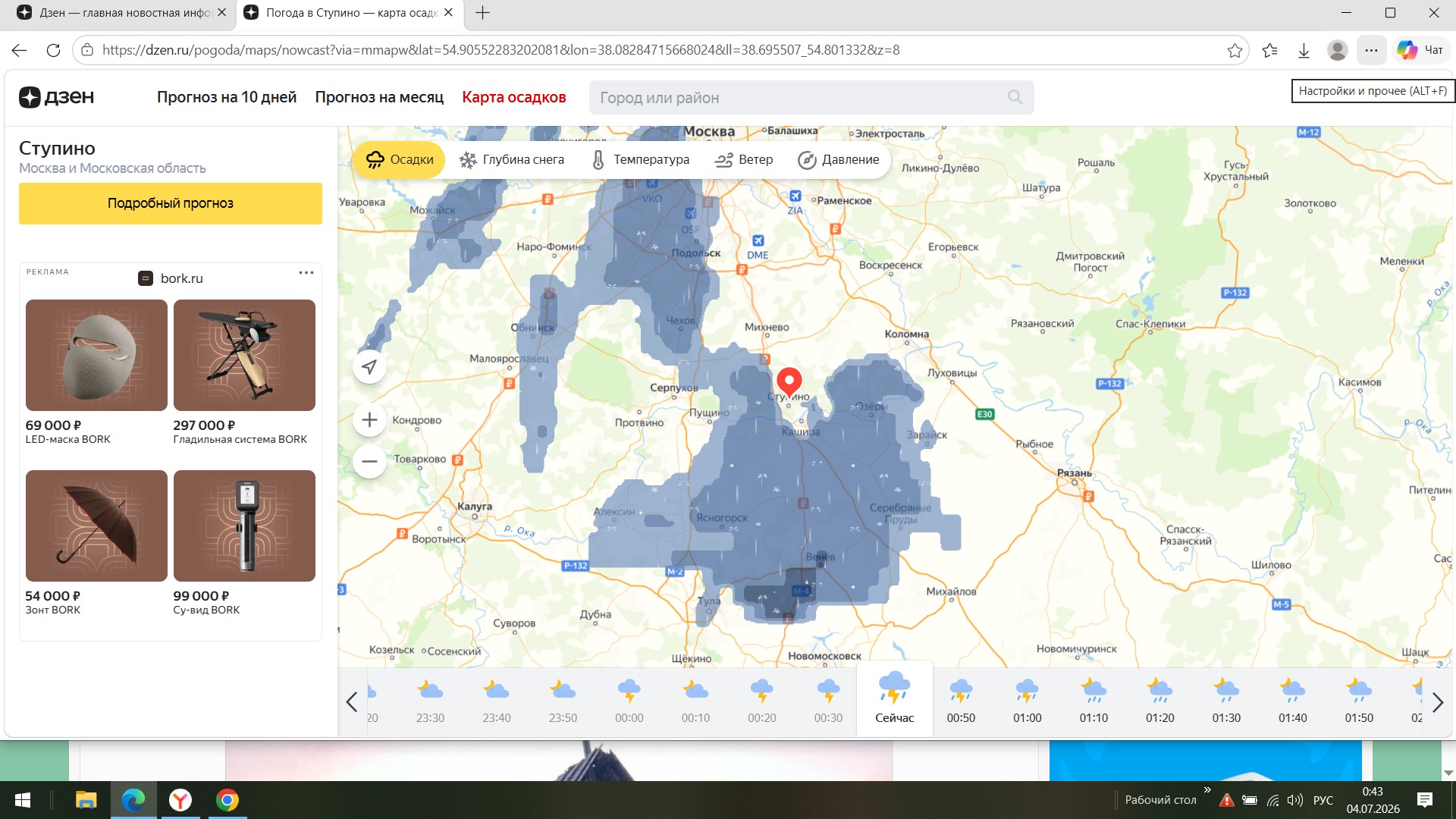Open Edge Settings and more menu

tap(1371, 50)
